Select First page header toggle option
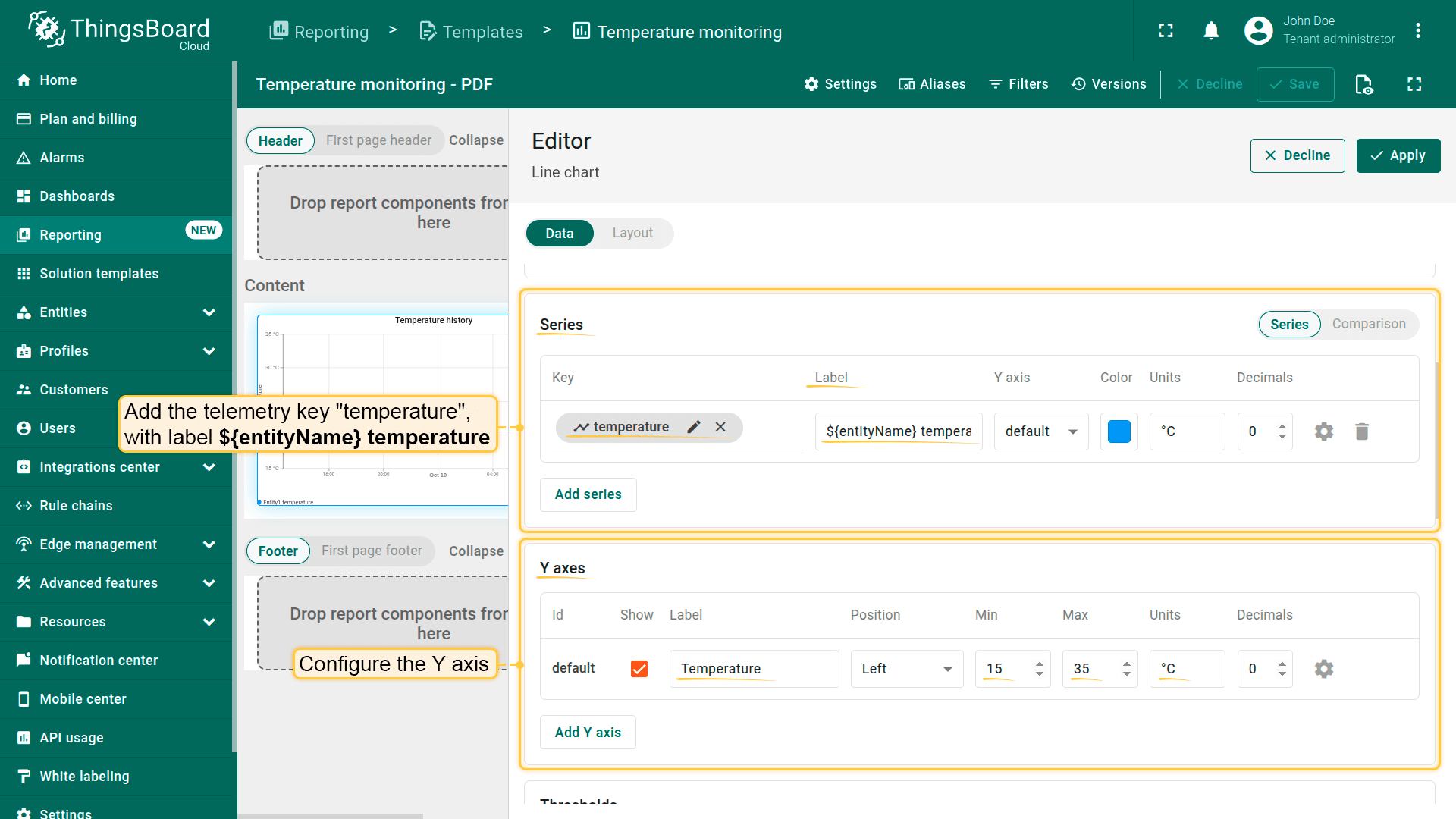The width and height of the screenshot is (1456, 819). point(378,140)
